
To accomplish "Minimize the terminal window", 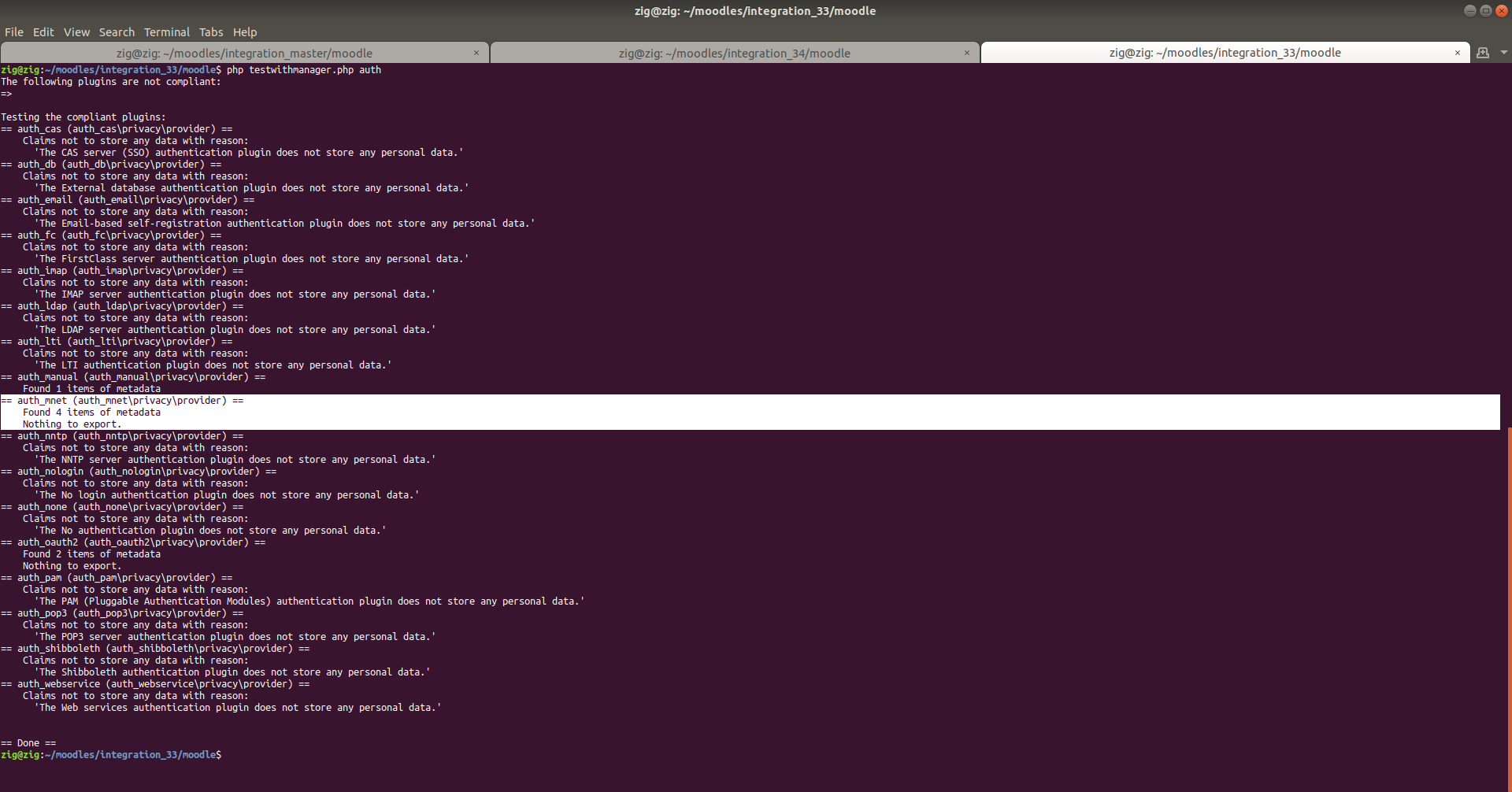I will [1469, 10].
